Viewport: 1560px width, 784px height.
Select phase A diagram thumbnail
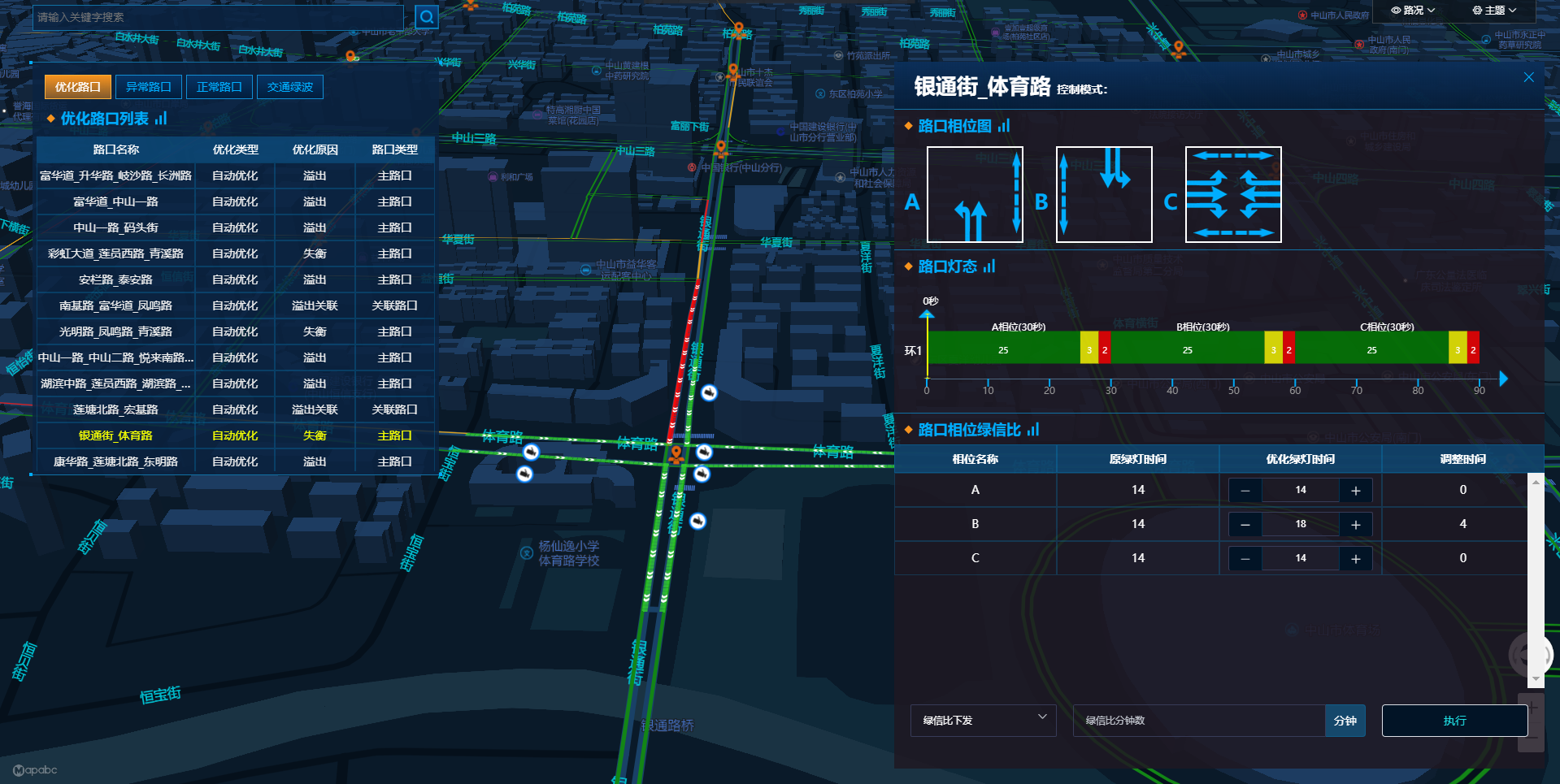pos(975,195)
